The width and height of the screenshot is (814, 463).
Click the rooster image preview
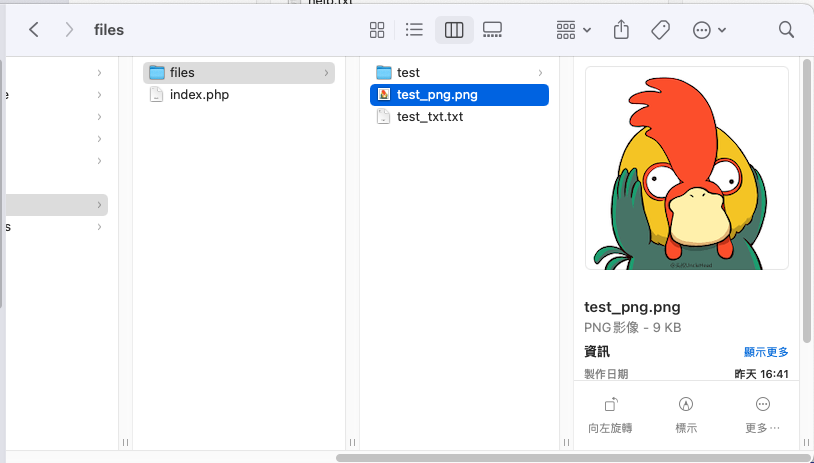[687, 168]
